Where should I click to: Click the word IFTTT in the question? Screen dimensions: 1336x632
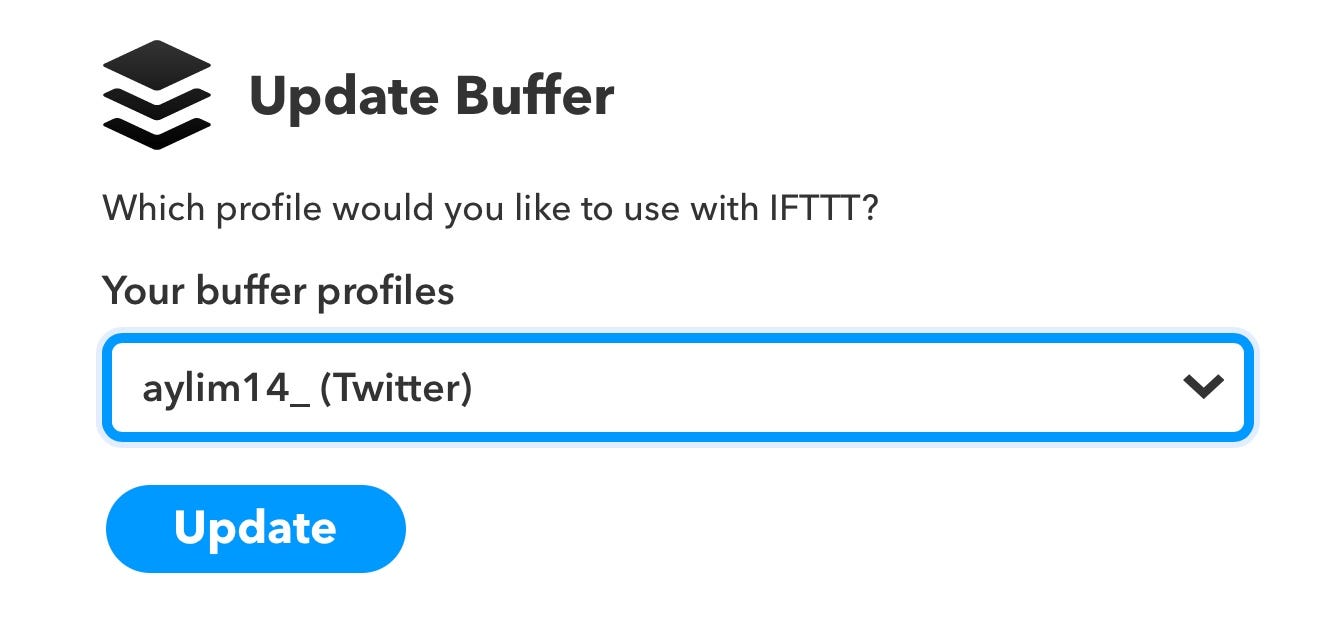(x=812, y=209)
